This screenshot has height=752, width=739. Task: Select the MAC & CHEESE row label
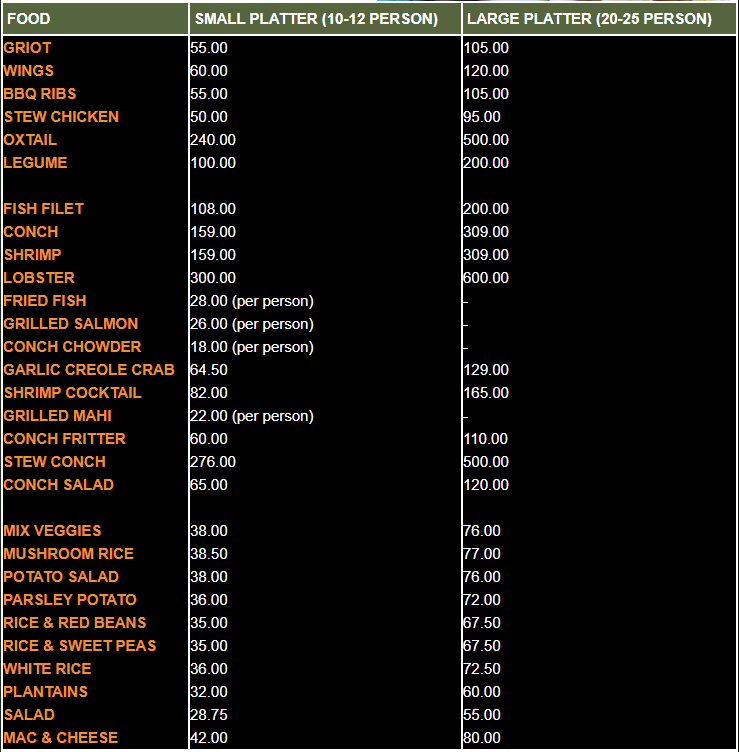[61, 738]
